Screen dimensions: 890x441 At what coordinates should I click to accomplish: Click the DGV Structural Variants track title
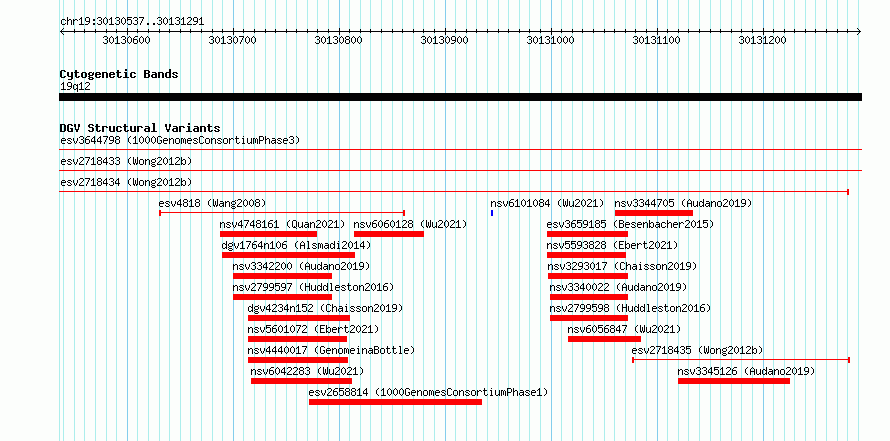coord(140,128)
